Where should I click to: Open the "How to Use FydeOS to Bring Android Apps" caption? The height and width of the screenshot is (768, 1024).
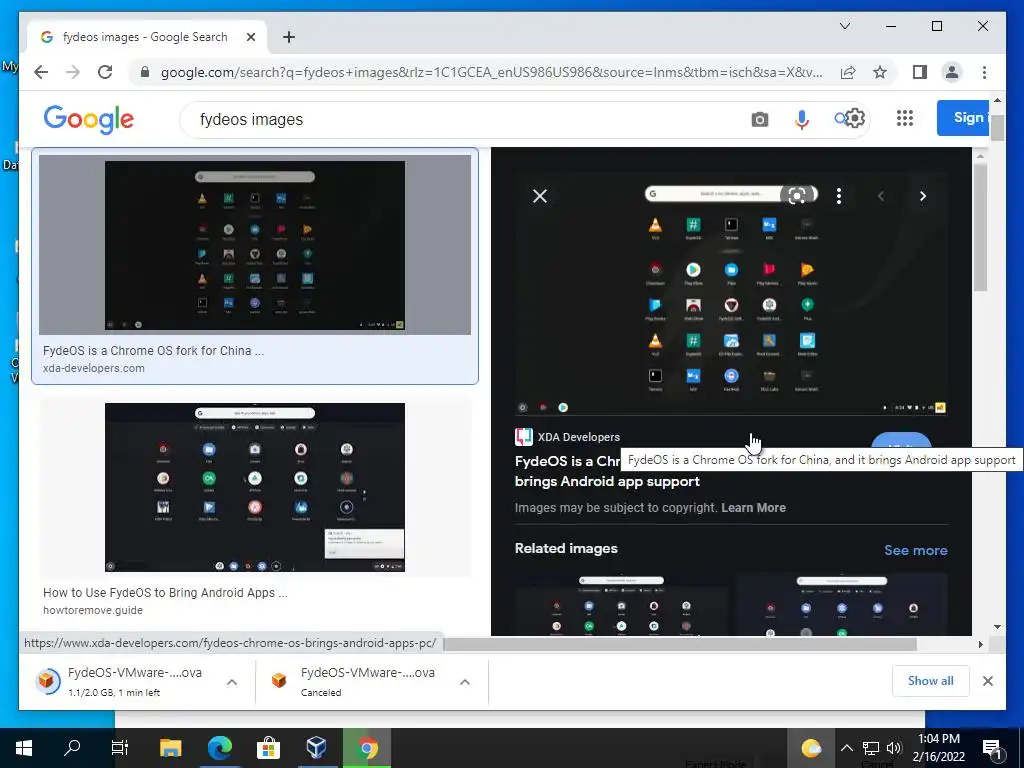[165, 593]
